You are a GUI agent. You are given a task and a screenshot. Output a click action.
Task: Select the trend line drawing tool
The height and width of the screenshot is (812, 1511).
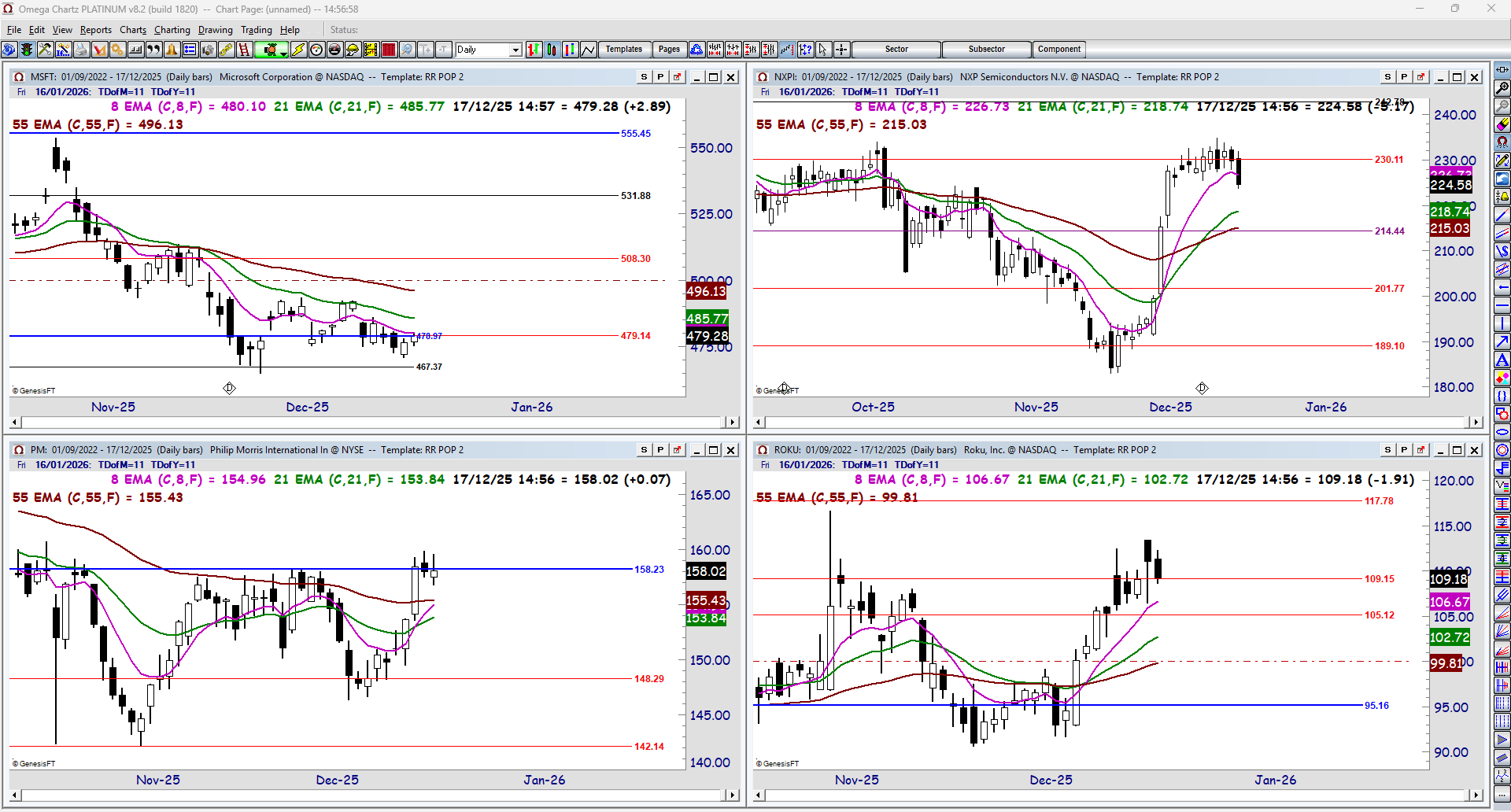tap(1502, 215)
